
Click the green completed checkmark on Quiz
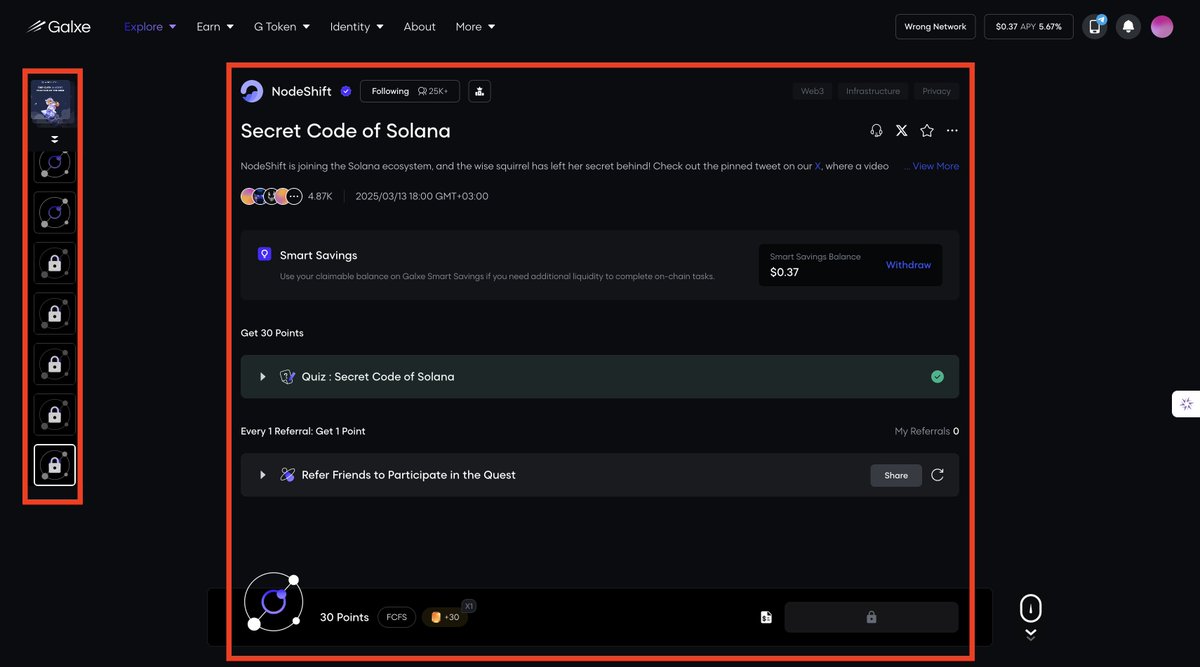937,377
